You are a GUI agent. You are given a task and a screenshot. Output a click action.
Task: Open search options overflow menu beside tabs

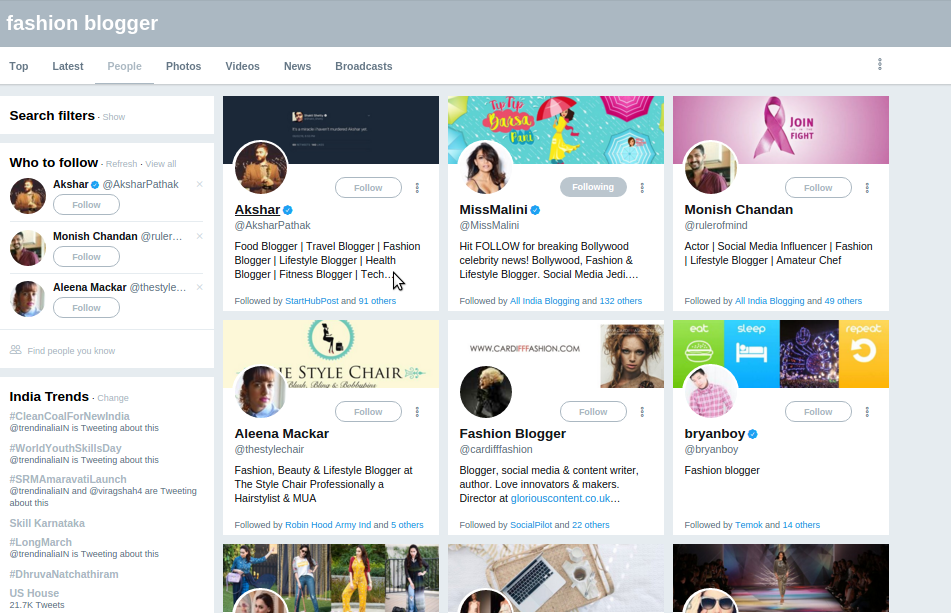[x=880, y=64]
